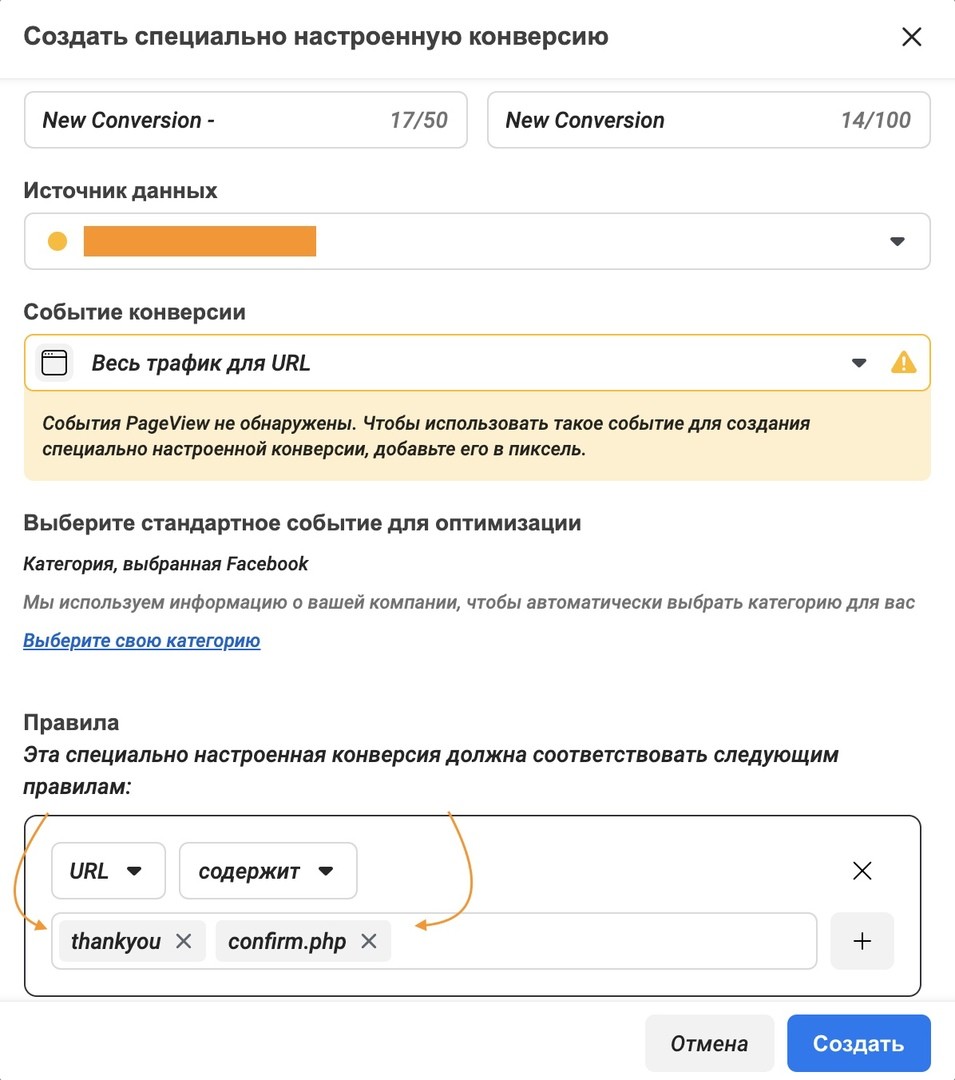
Task: Click the yellow warning triangle icon
Action: [x=903, y=362]
